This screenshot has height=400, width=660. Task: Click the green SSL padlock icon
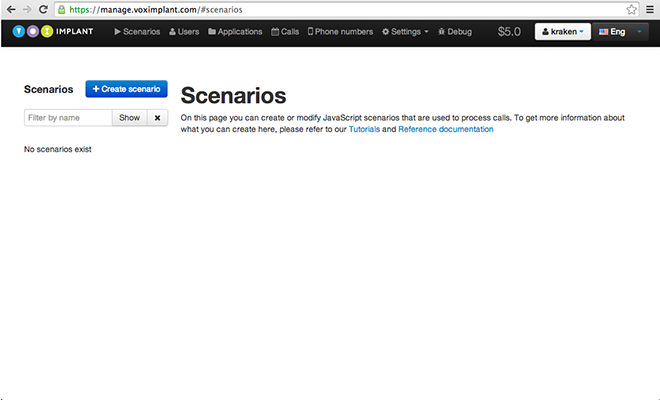click(61, 9)
